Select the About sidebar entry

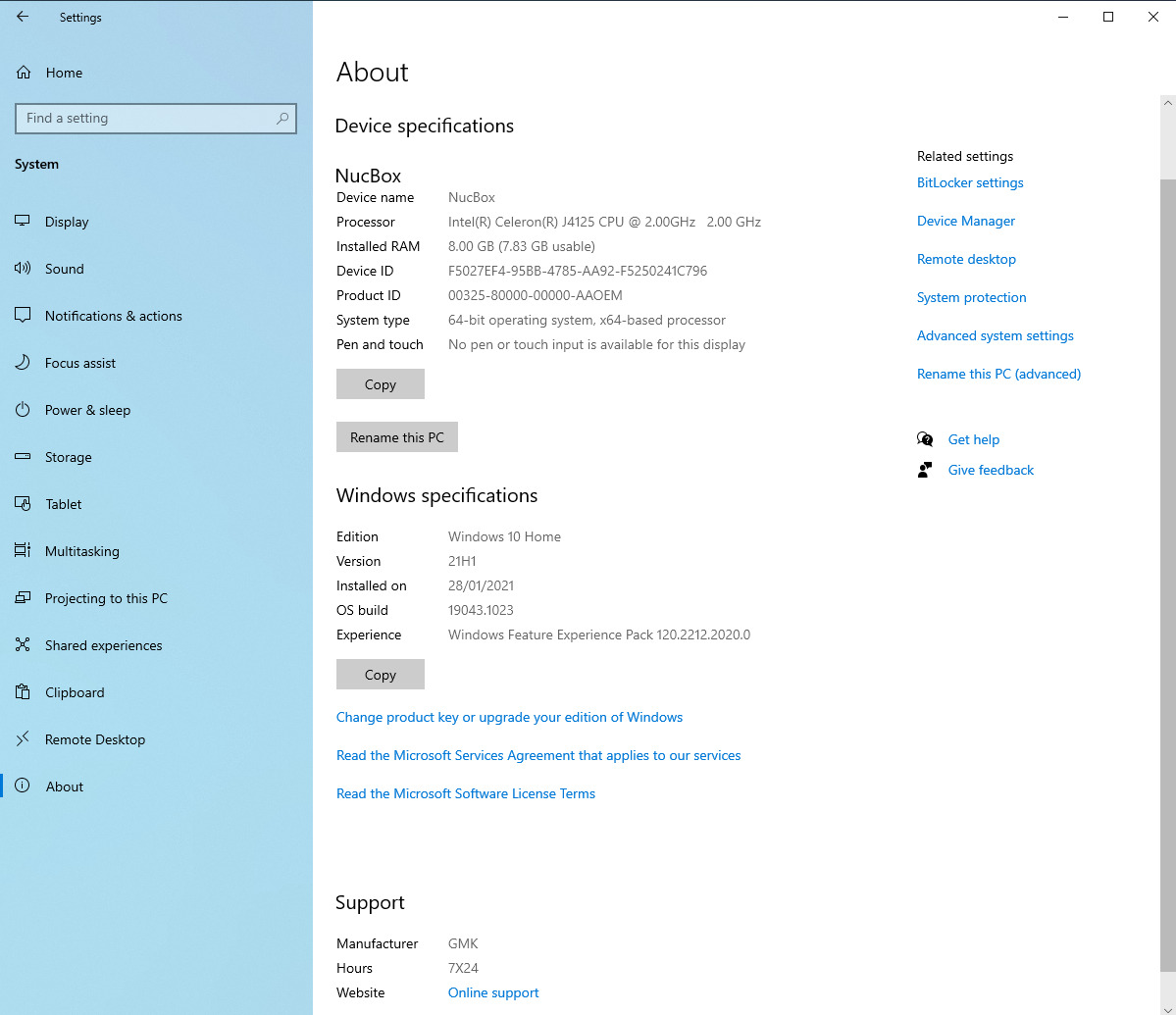pos(156,787)
